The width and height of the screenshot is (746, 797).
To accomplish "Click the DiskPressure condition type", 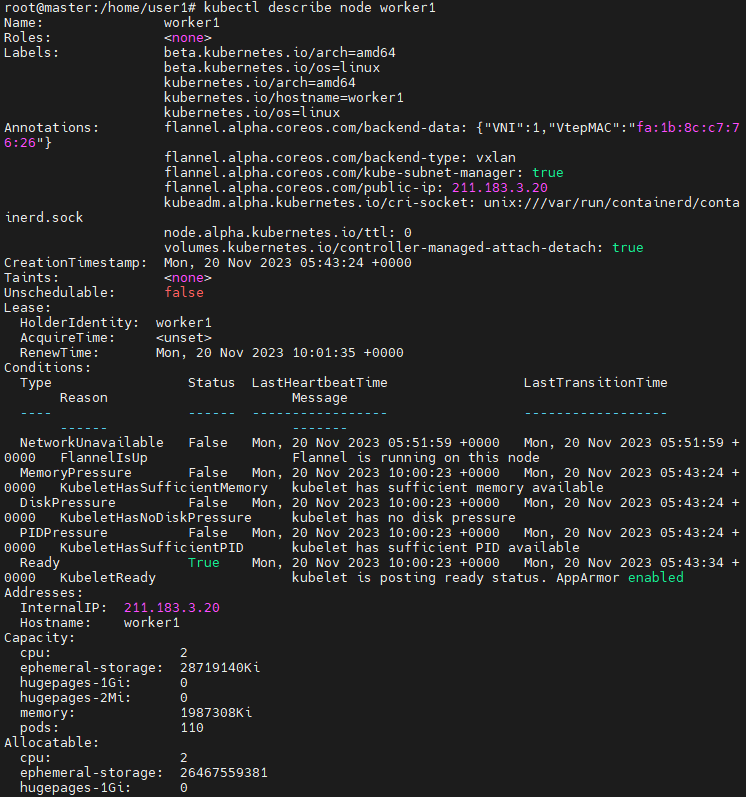I will tap(68, 502).
